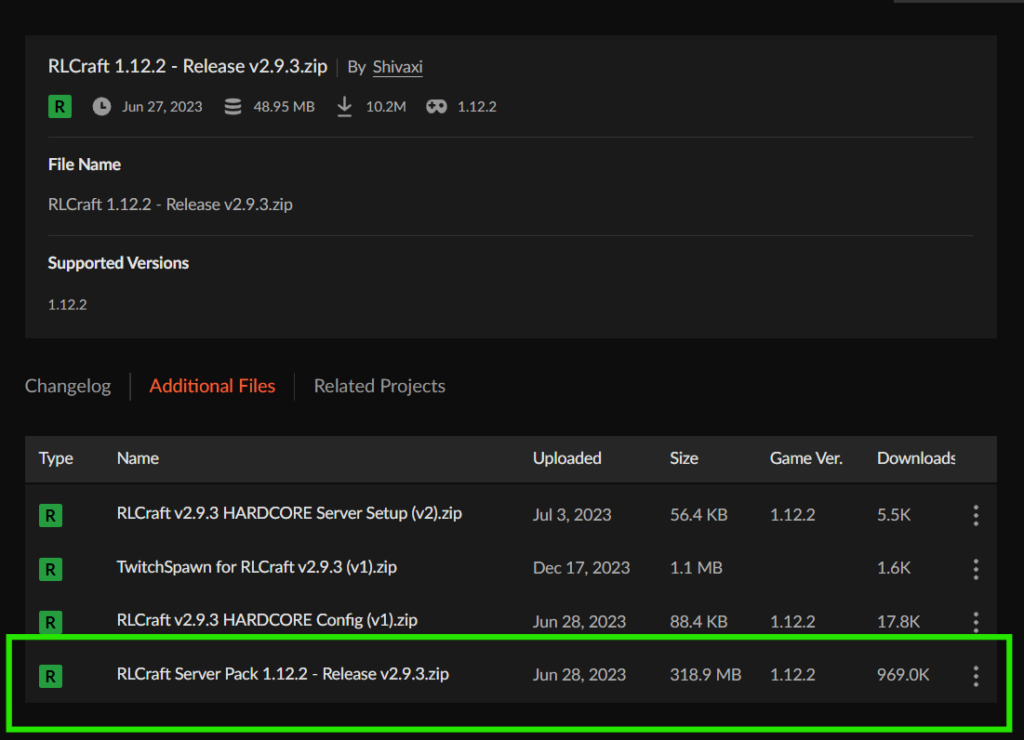Click the green R release badge in header
Image resolution: width=1024 pixels, height=740 pixels.
click(x=59, y=106)
